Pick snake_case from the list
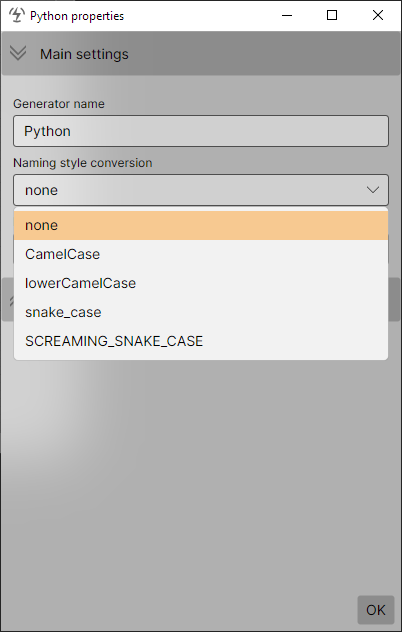The width and height of the screenshot is (402, 632). click(x=201, y=312)
